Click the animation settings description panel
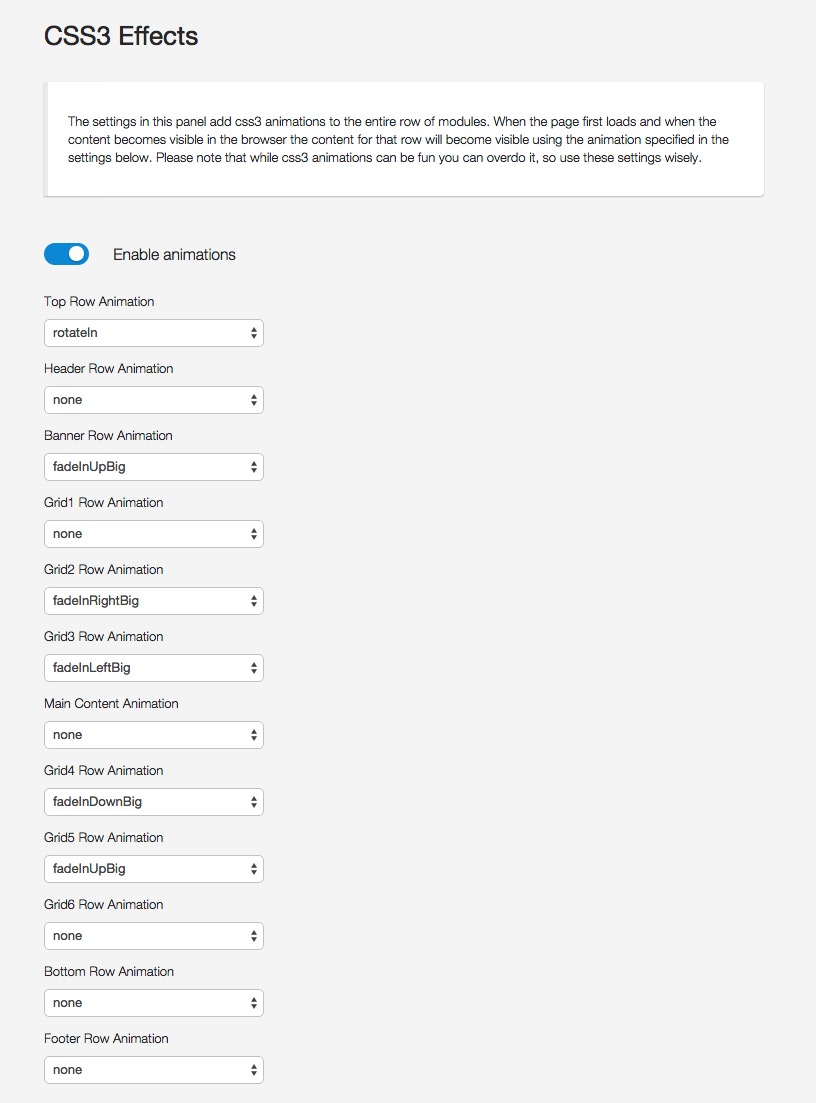The width and height of the screenshot is (816, 1103). pos(404,140)
